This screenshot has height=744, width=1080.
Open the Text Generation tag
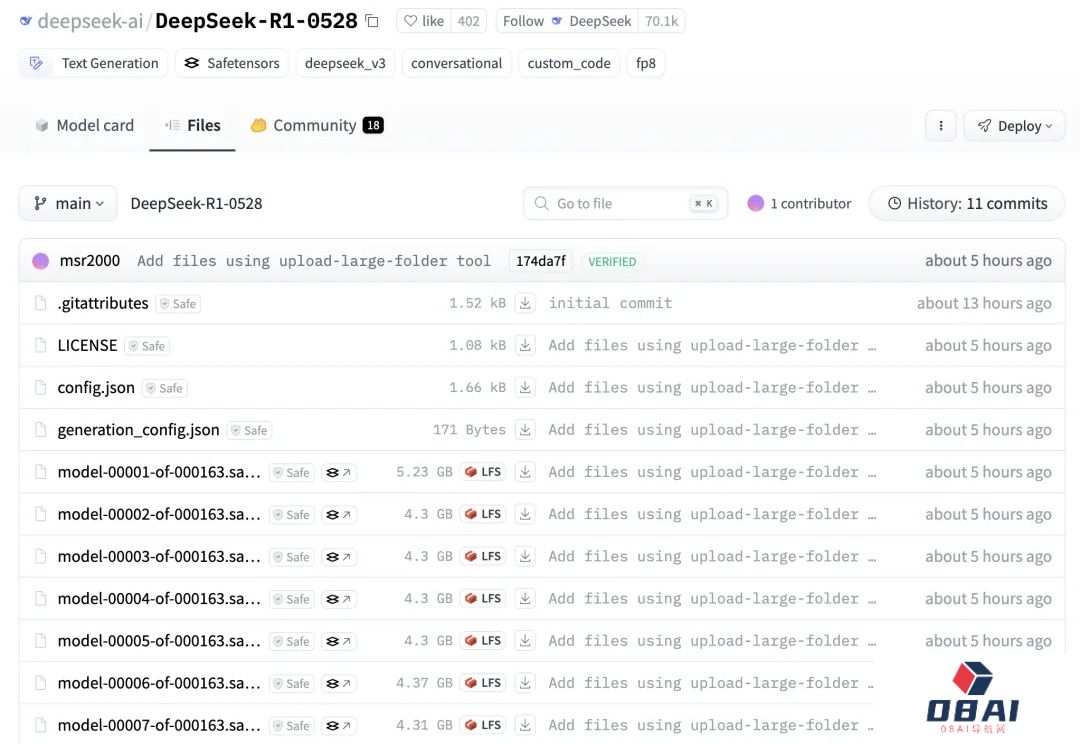94,63
